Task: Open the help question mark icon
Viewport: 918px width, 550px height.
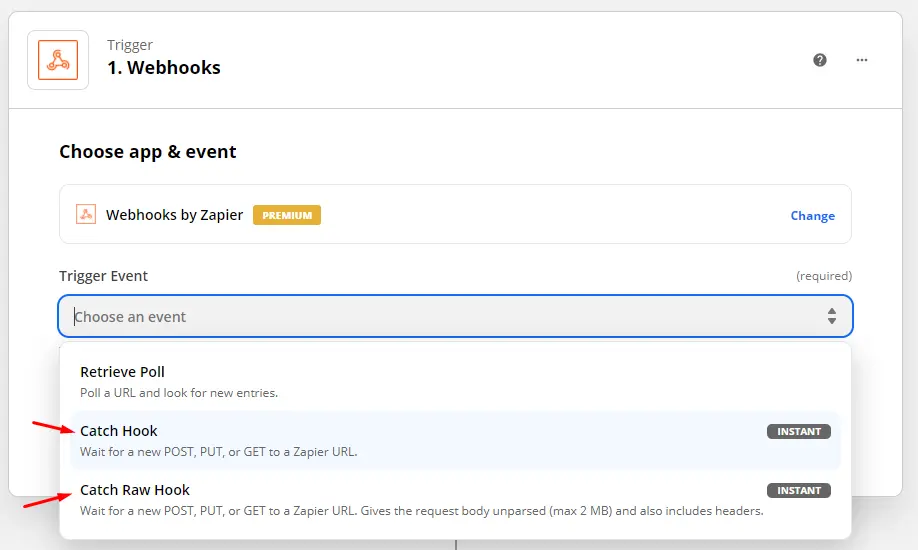Action: pos(820,60)
